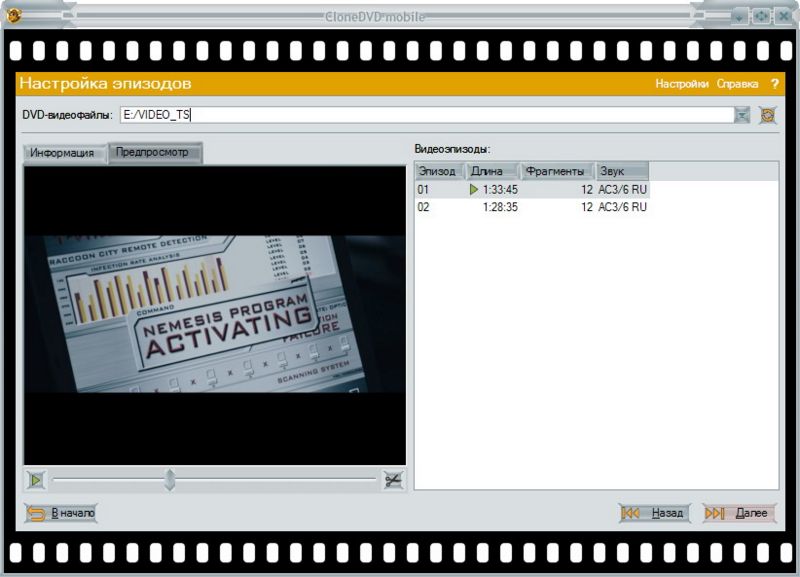Click the scissors trim icon
The height and width of the screenshot is (577, 800).
(x=393, y=480)
